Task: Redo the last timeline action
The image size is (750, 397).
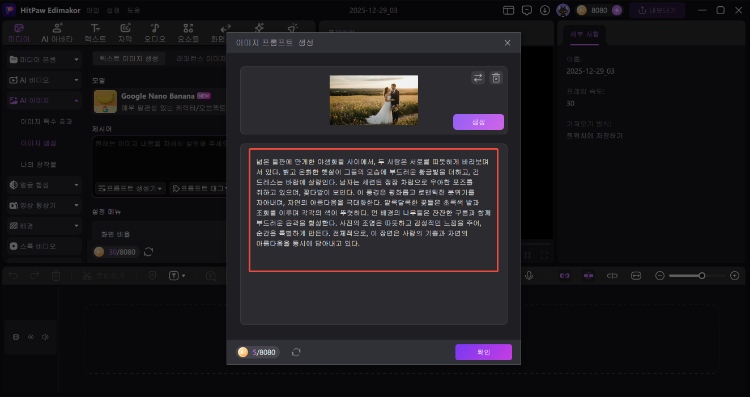Action: [34, 276]
